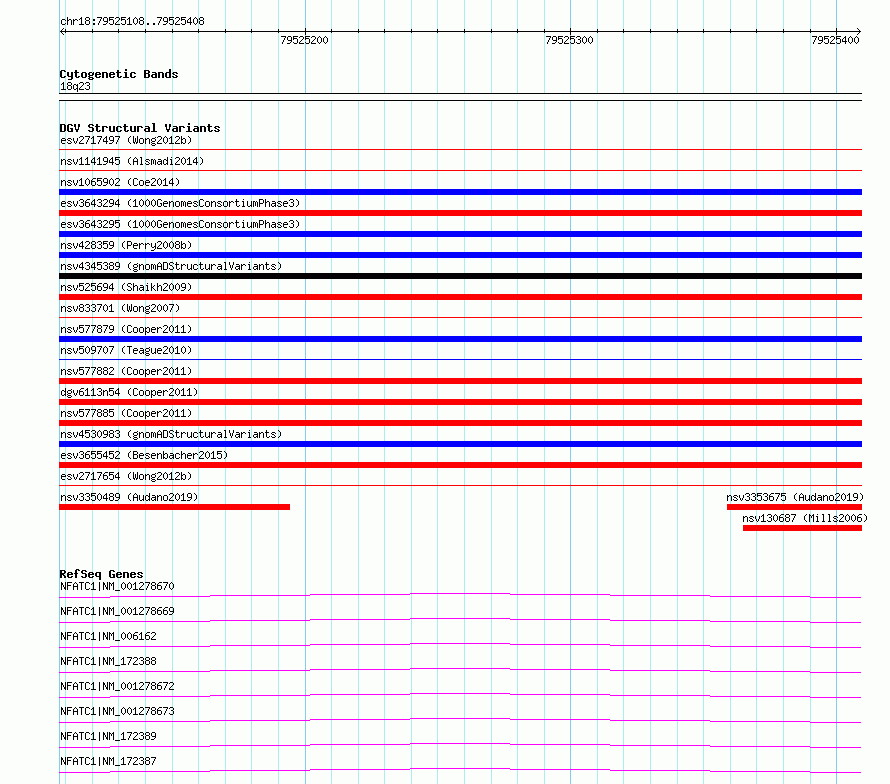Open esv2717654 (Wong2012b) variant
The height and width of the screenshot is (784, 890).
(x=126, y=476)
